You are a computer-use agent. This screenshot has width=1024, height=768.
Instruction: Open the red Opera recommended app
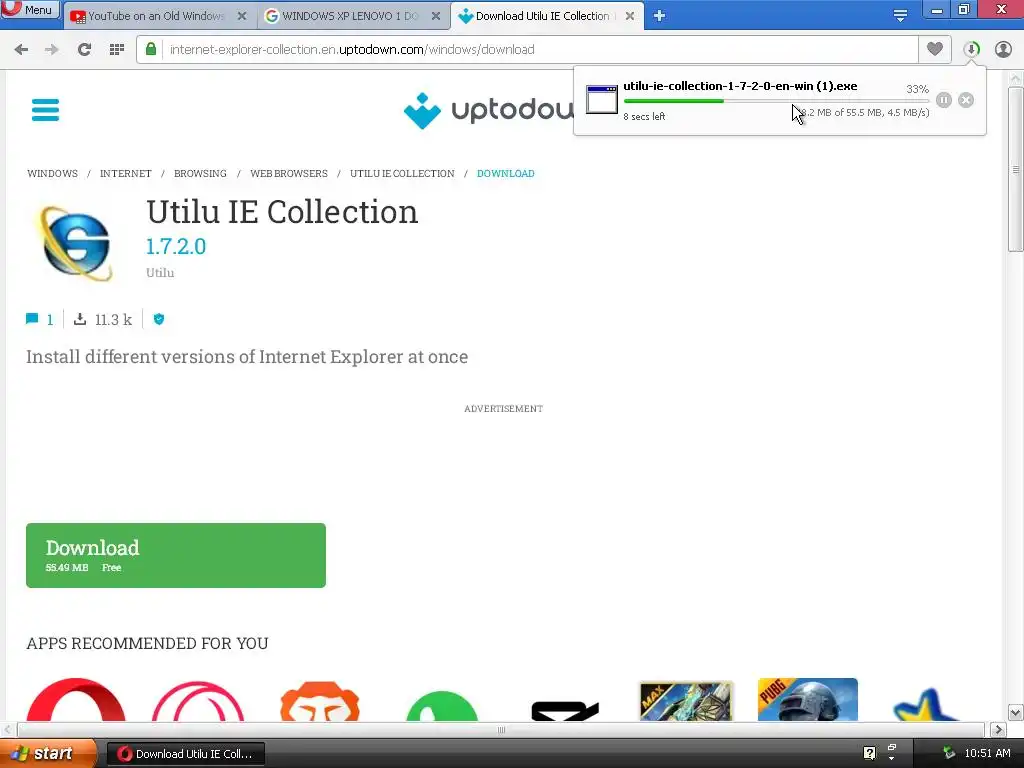76,699
